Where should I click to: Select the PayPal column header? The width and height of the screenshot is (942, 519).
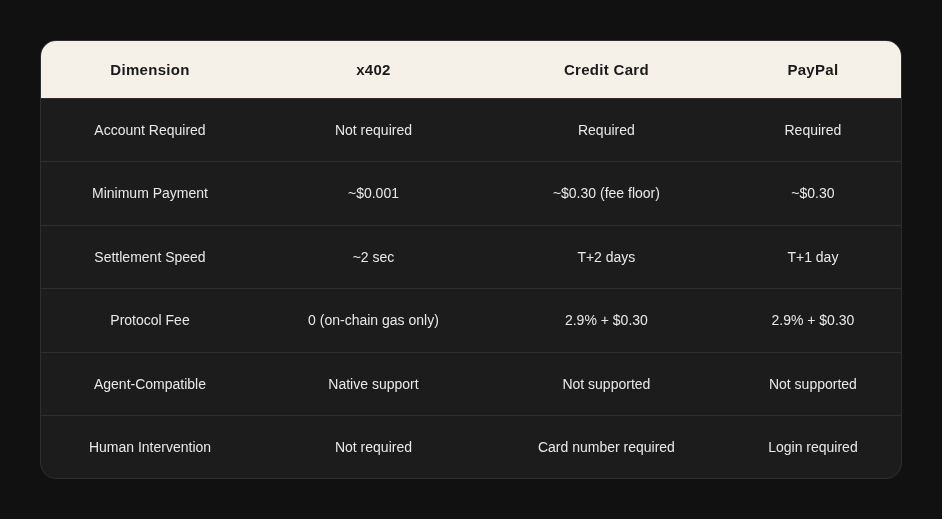click(812, 70)
